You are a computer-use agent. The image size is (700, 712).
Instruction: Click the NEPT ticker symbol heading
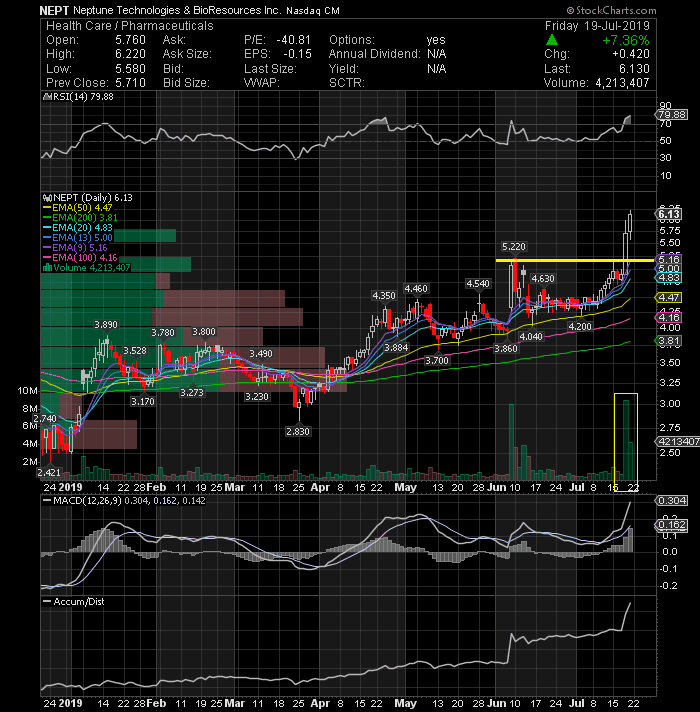54,10
